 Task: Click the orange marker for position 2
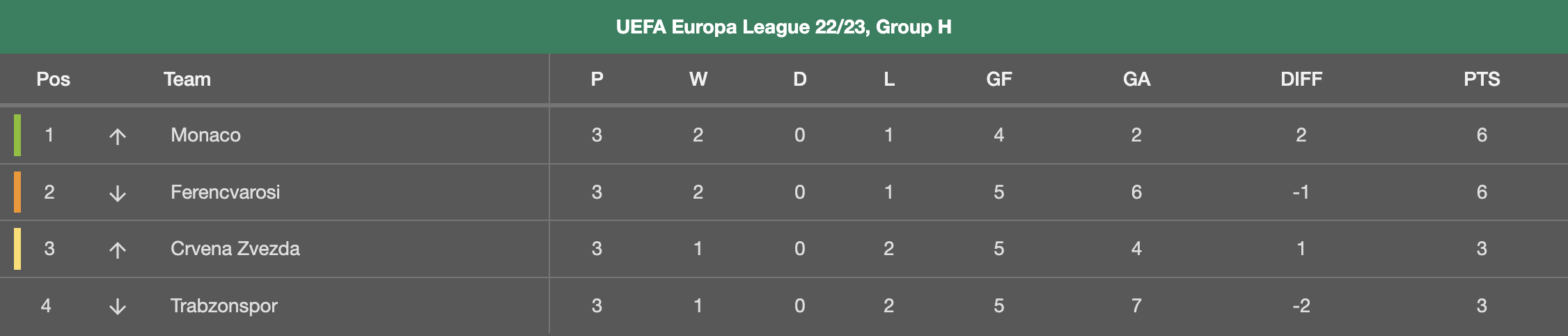click(x=17, y=192)
